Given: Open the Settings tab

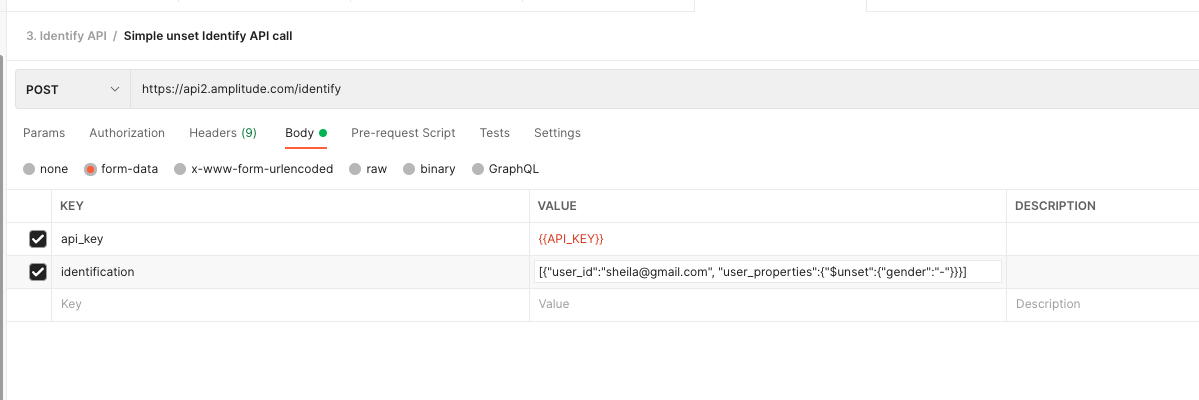Looking at the screenshot, I should coord(557,133).
